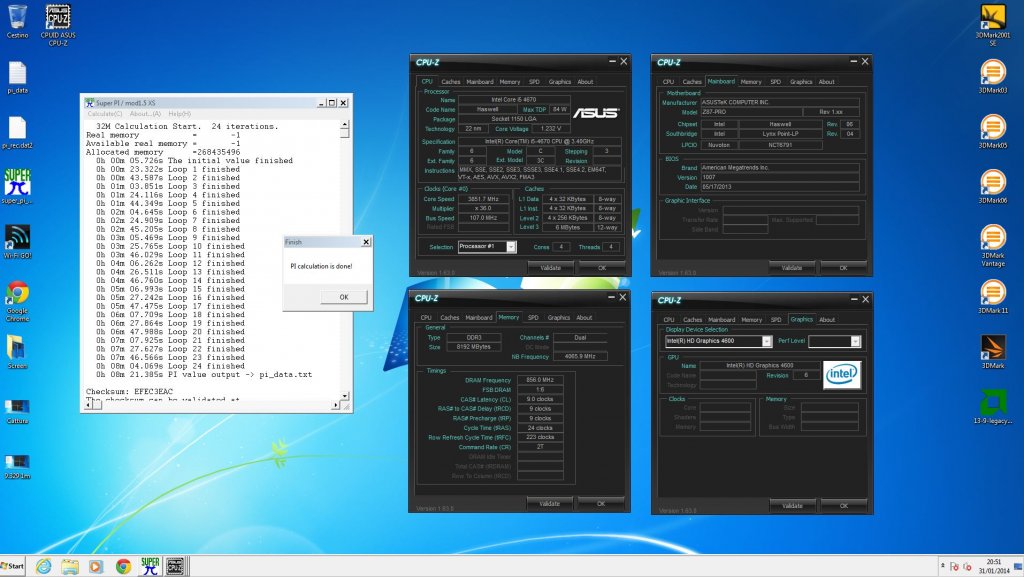This screenshot has width=1024, height=577.
Task: Open the About tab in the CPU-Z processor window
Action: click(x=585, y=82)
